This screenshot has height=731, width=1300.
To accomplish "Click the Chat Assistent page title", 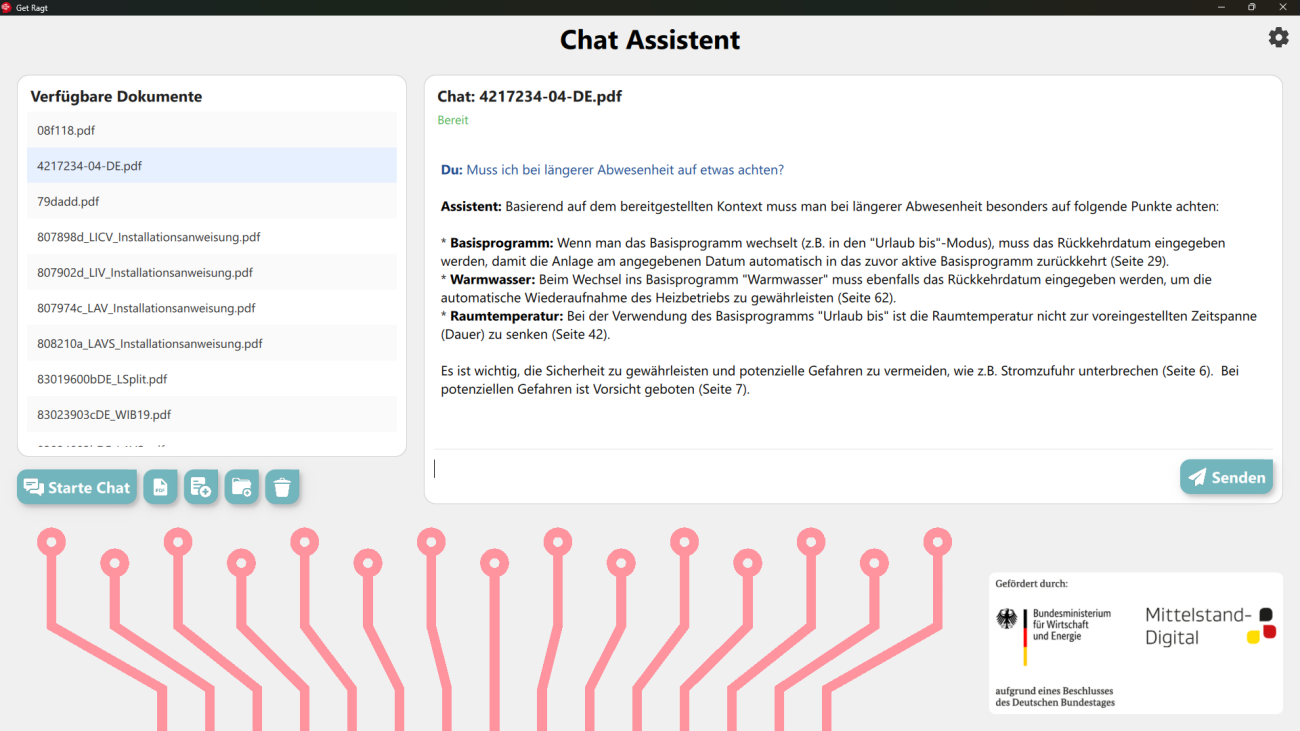I will pos(650,40).
